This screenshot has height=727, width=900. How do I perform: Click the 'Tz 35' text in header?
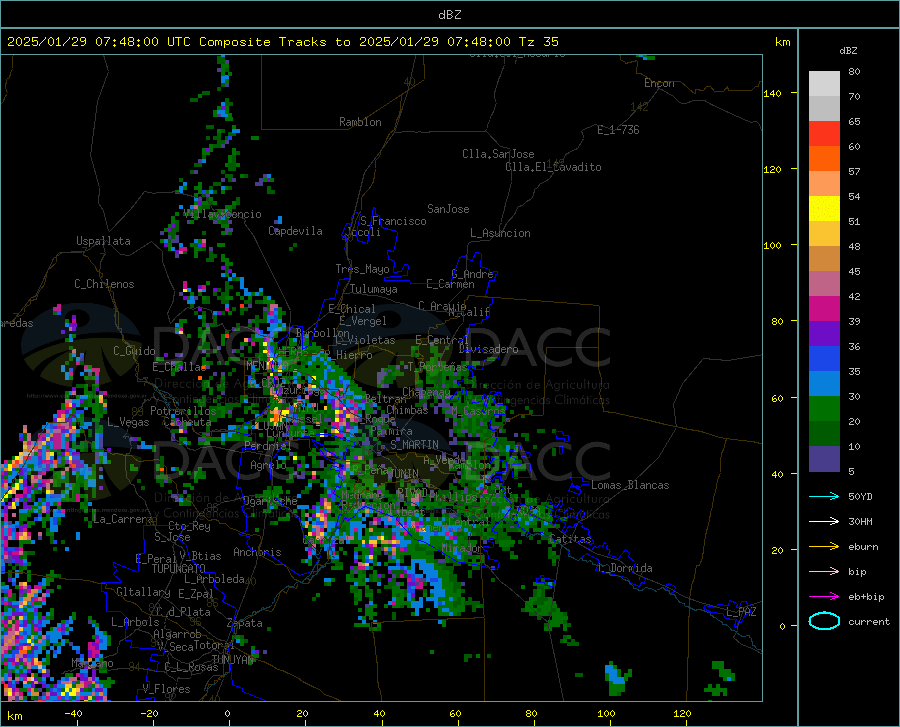538,42
